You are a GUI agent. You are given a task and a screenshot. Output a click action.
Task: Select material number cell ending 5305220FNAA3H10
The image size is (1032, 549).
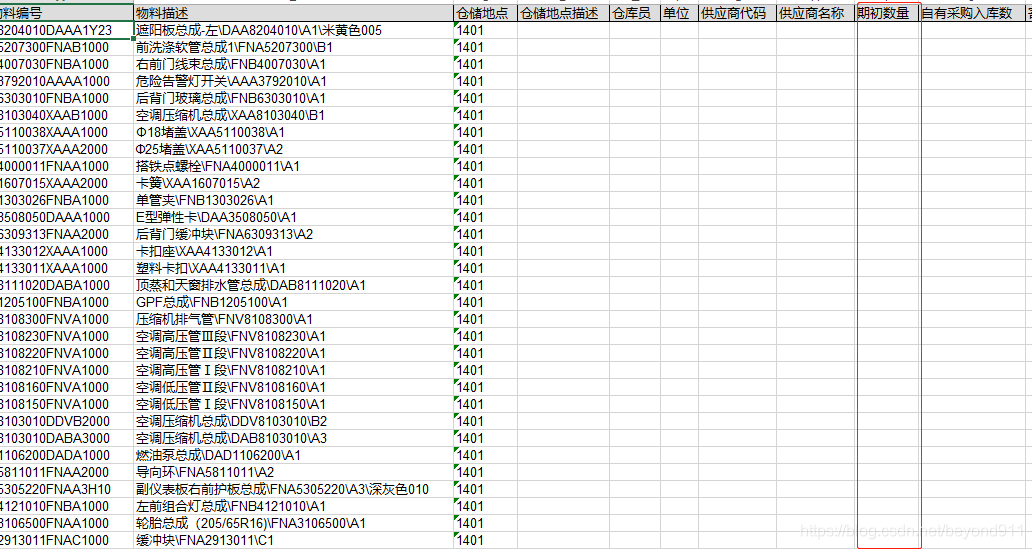(66, 490)
